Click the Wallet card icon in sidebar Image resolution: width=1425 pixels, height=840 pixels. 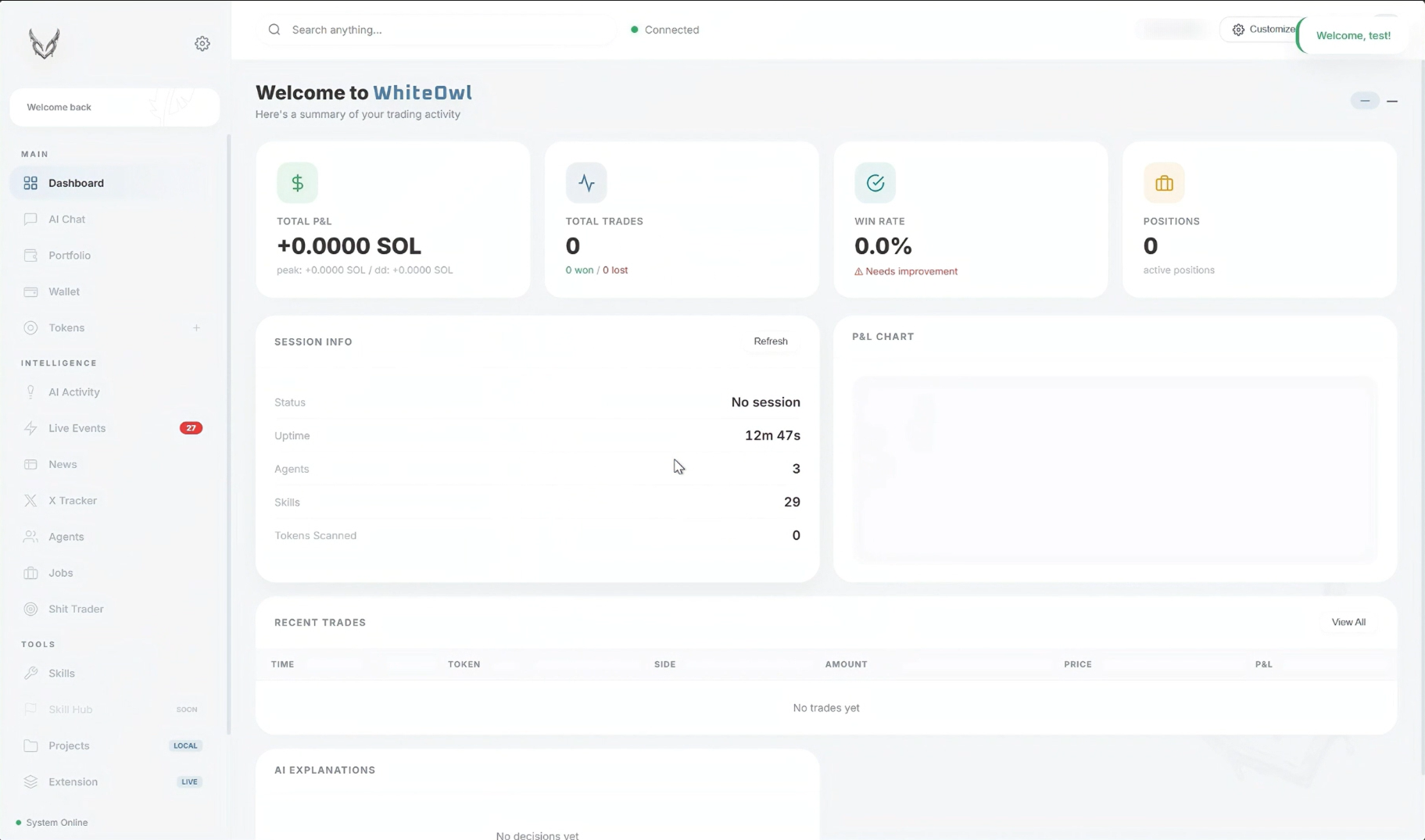pyautogui.click(x=30, y=291)
